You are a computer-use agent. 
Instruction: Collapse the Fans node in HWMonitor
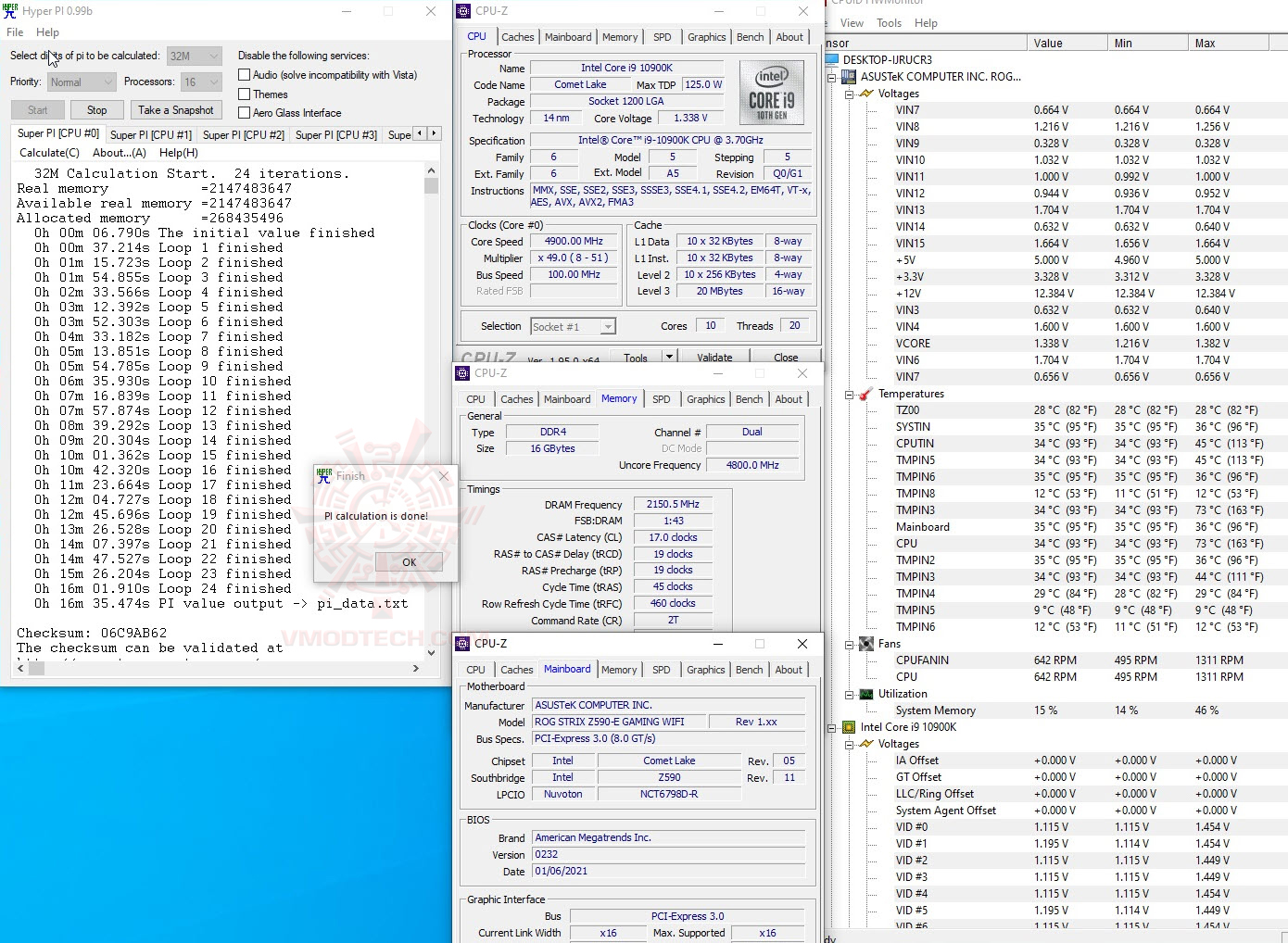[849, 644]
